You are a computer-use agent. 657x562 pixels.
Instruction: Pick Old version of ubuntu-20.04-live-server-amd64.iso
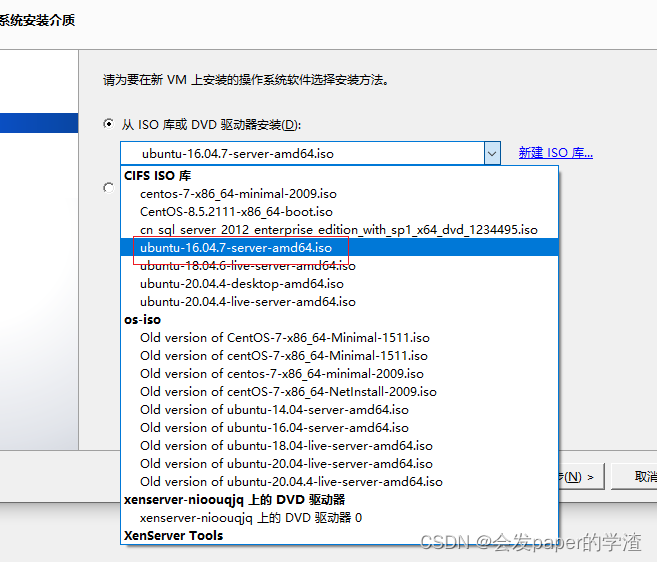pos(339,464)
